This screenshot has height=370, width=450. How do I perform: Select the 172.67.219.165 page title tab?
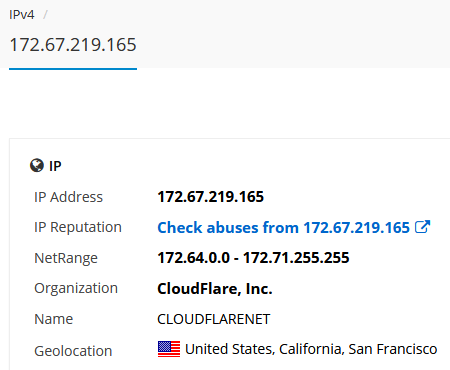click(x=73, y=45)
